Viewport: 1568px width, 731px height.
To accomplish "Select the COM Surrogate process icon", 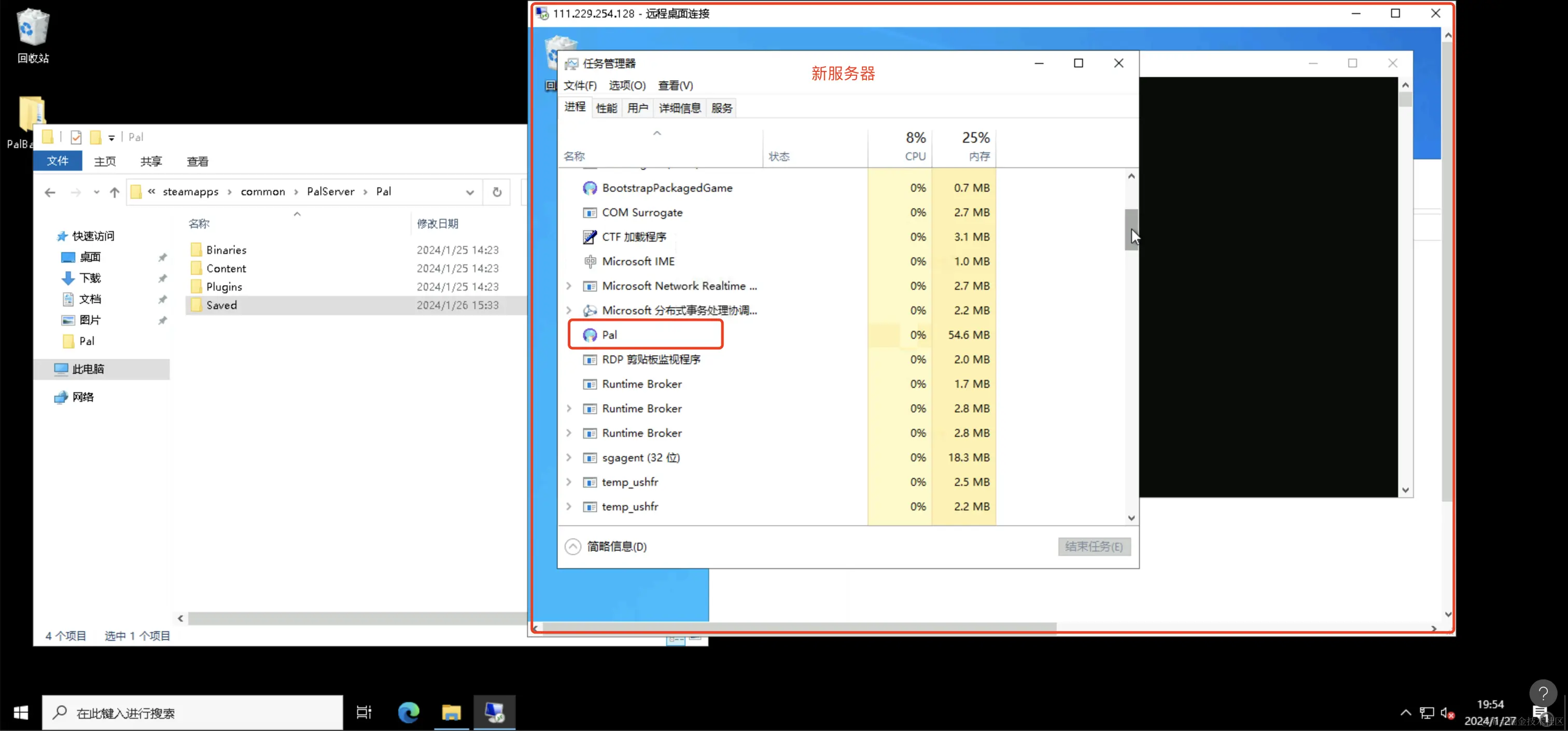I will 590,213.
